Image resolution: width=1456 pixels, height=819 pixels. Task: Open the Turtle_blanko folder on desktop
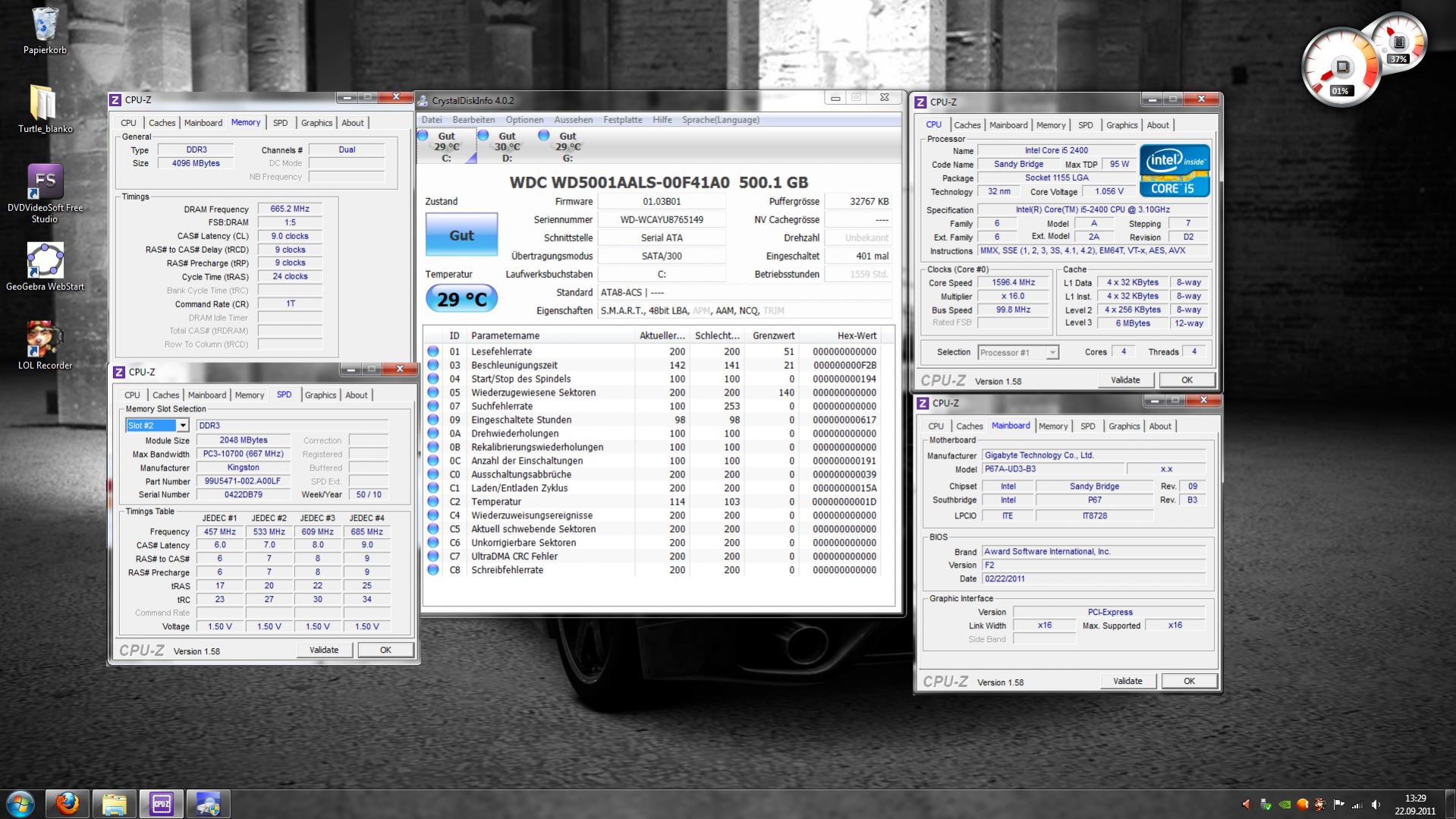[45, 109]
